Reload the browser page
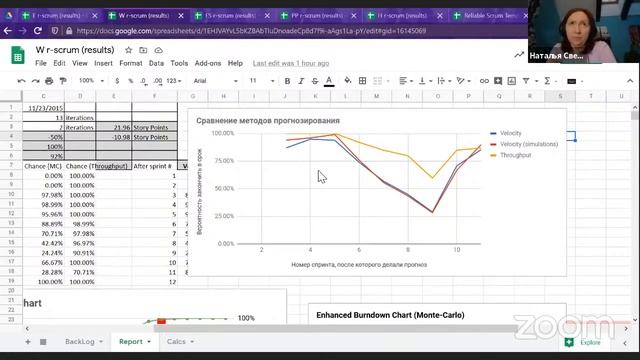640x360 pixels. [38, 31]
